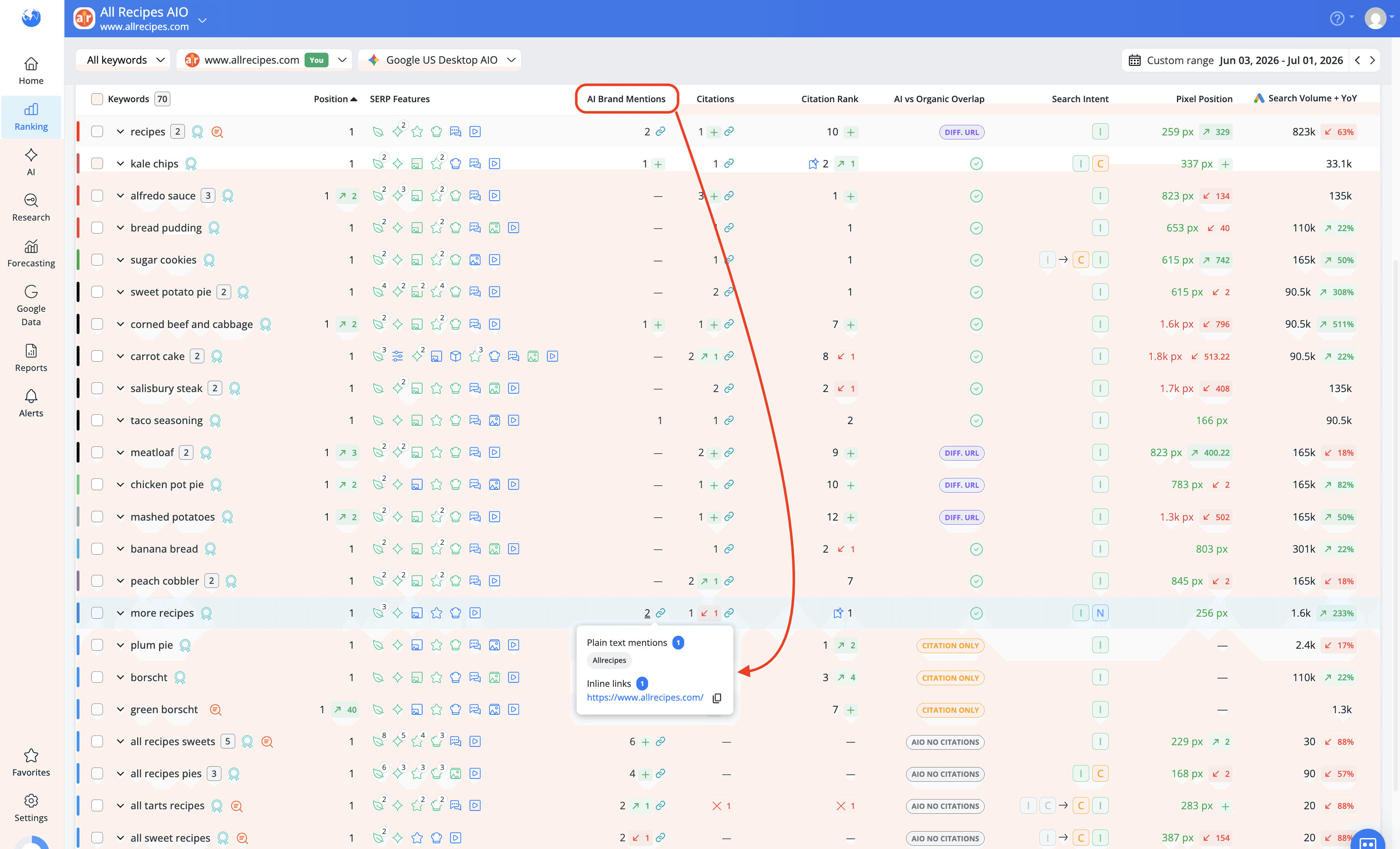
Task: Check the carrot cake row checkbox
Action: coord(97,356)
